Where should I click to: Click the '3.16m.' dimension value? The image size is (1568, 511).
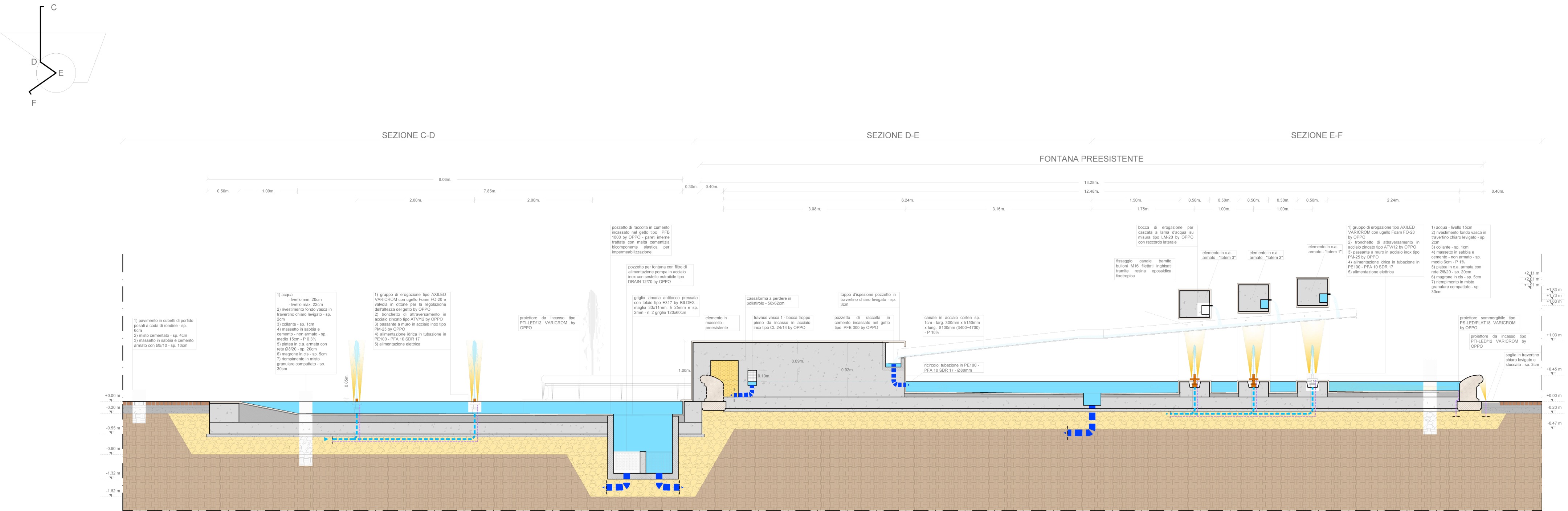pyautogui.click(x=998, y=209)
